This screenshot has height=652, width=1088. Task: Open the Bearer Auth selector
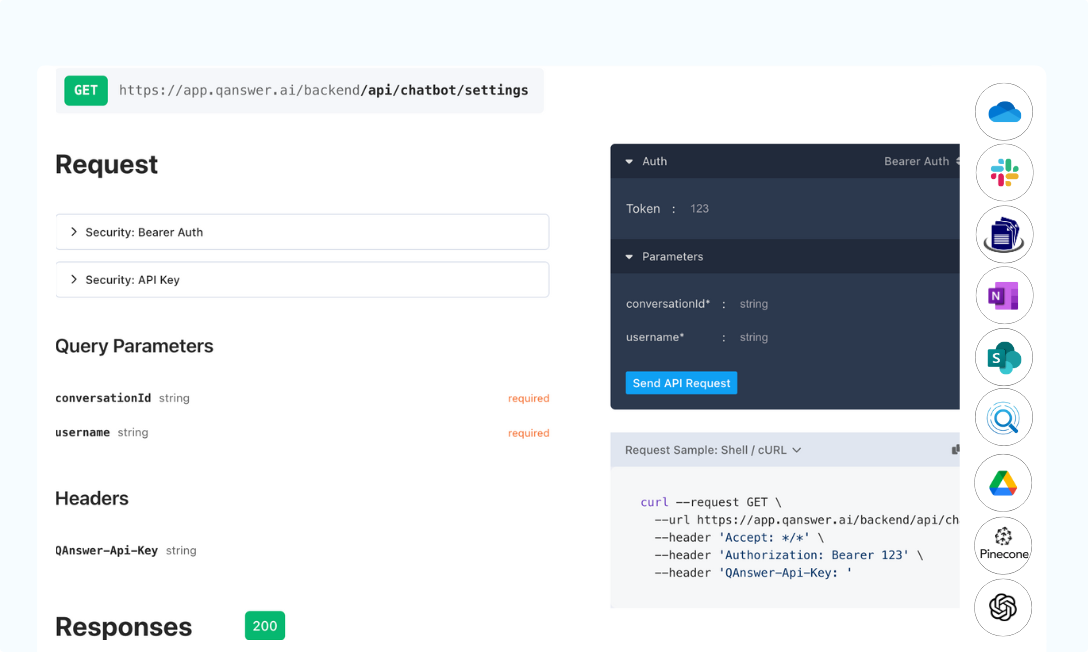click(x=918, y=161)
